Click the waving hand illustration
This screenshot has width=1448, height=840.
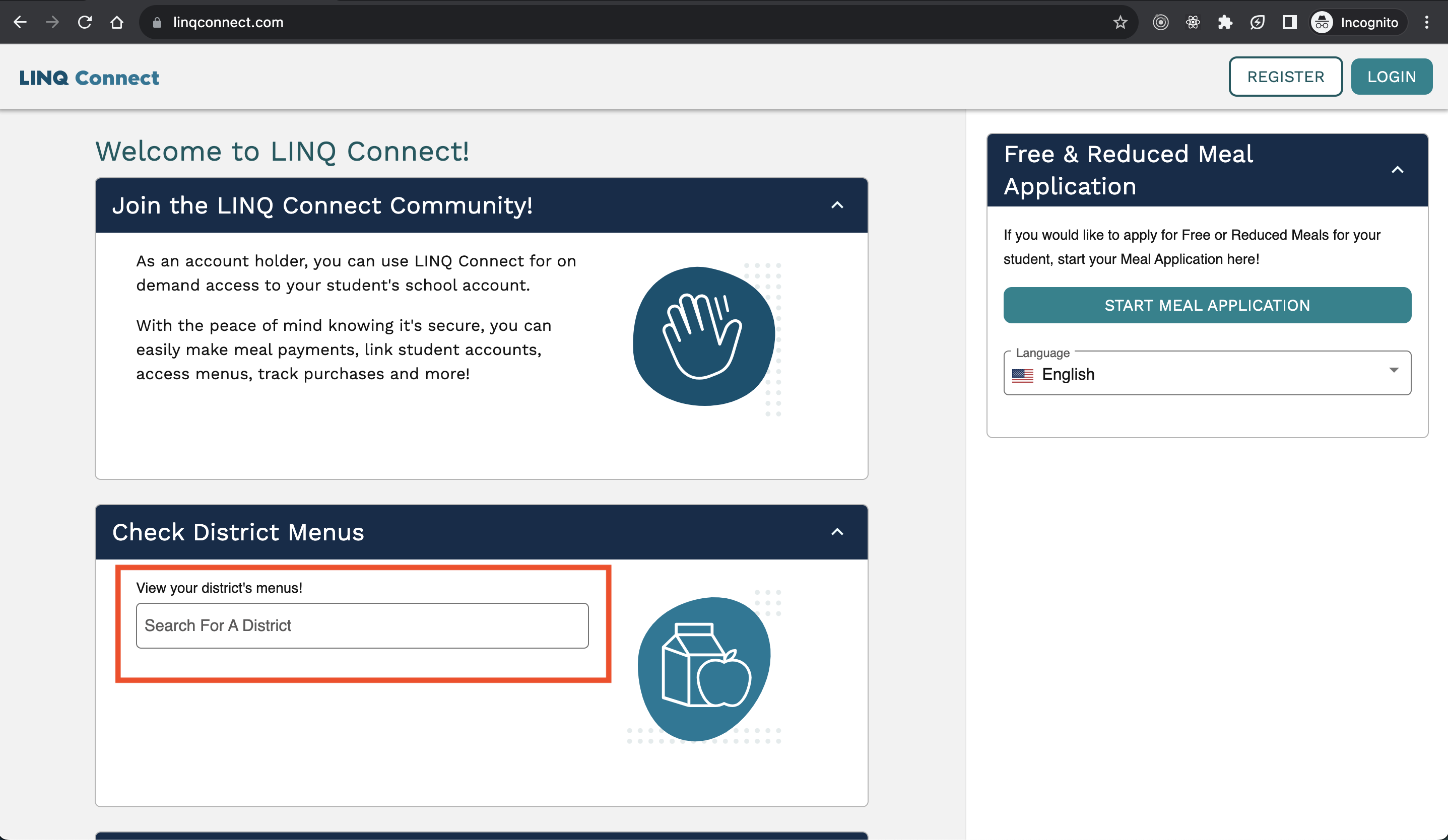(x=703, y=336)
